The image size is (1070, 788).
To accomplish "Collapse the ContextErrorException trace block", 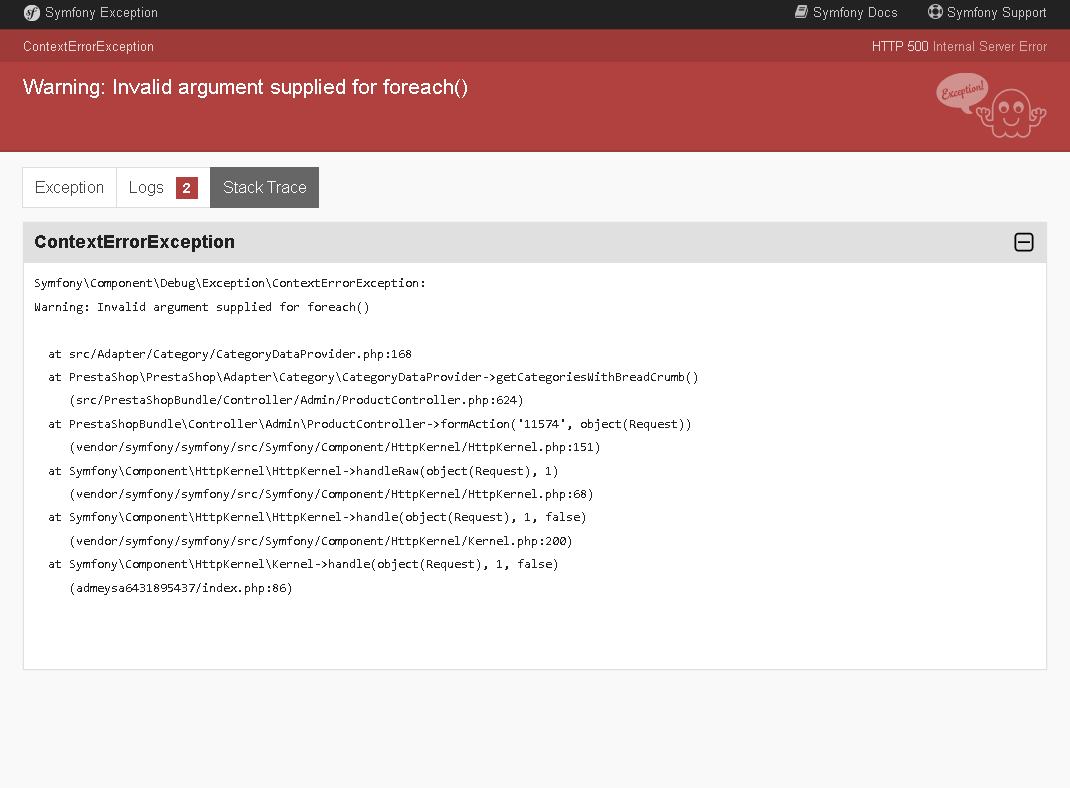I will coord(1024,242).
